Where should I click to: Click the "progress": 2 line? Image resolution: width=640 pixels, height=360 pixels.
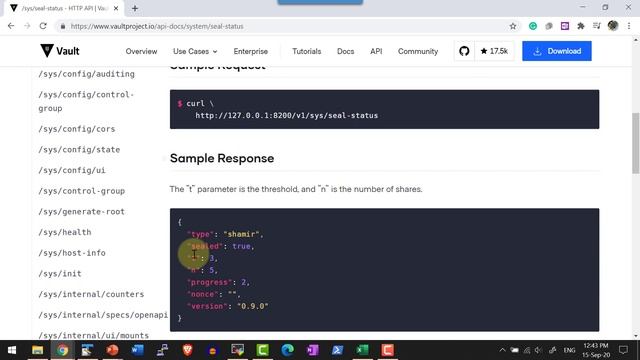pos(218,282)
